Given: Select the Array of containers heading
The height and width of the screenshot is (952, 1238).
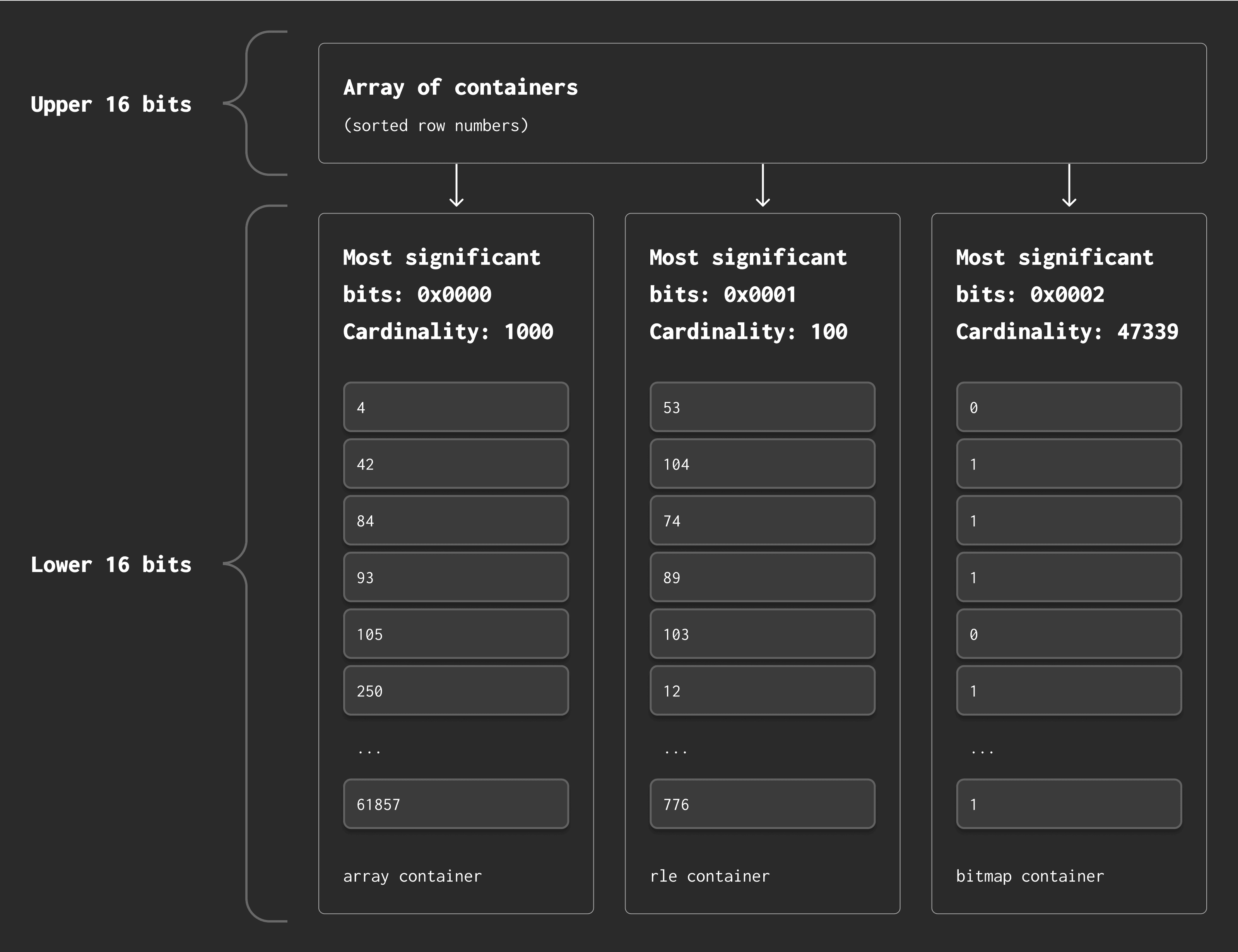Looking at the screenshot, I should [x=460, y=87].
